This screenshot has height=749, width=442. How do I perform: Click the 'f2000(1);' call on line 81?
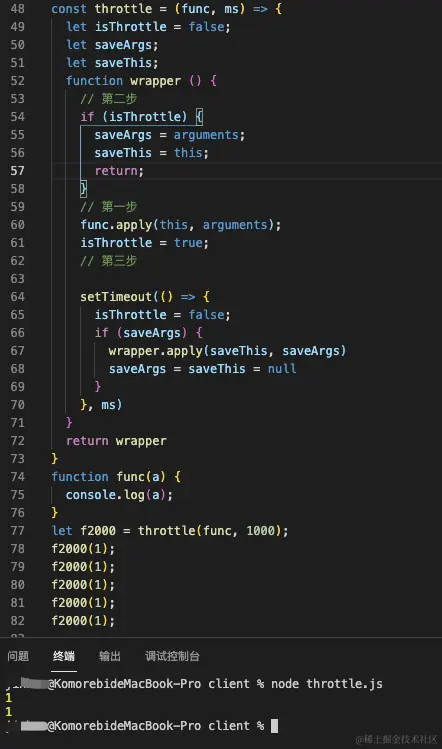[83, 602]
